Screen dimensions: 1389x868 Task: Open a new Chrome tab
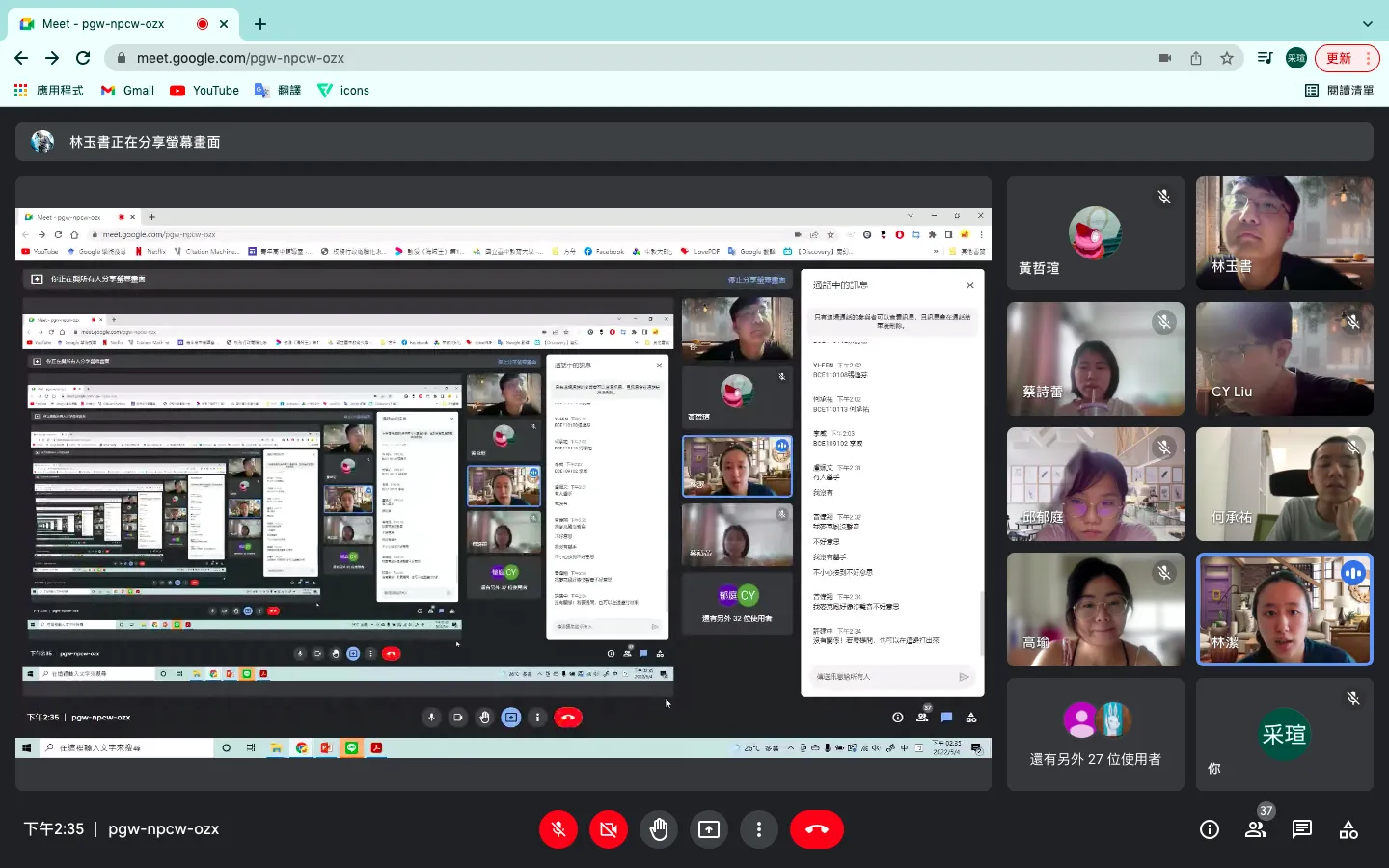pos(260,23)
